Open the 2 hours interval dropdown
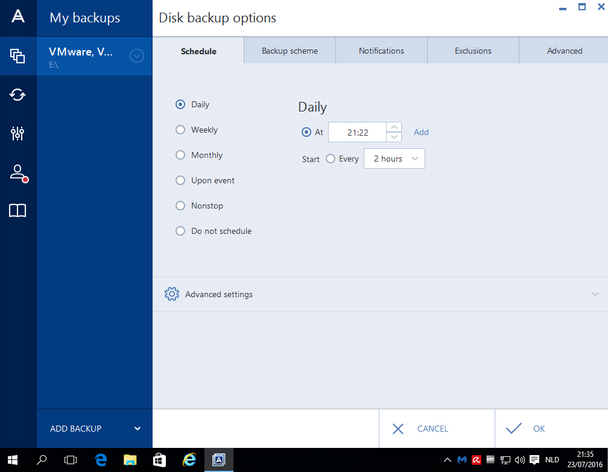Viewport: 608px width, 472px height. tap(394, 159)
